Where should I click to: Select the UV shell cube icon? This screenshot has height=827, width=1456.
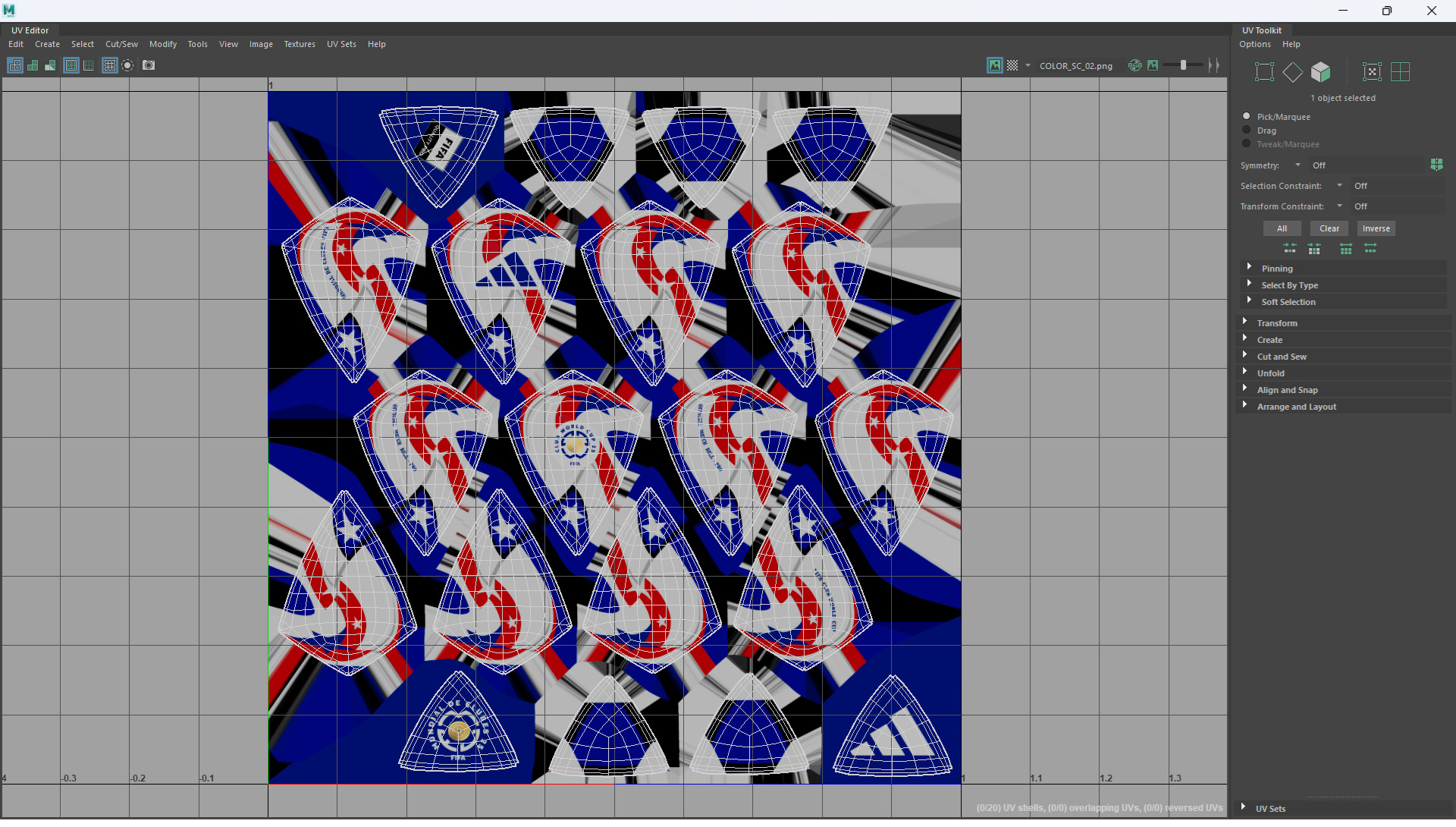(1321, 72)
